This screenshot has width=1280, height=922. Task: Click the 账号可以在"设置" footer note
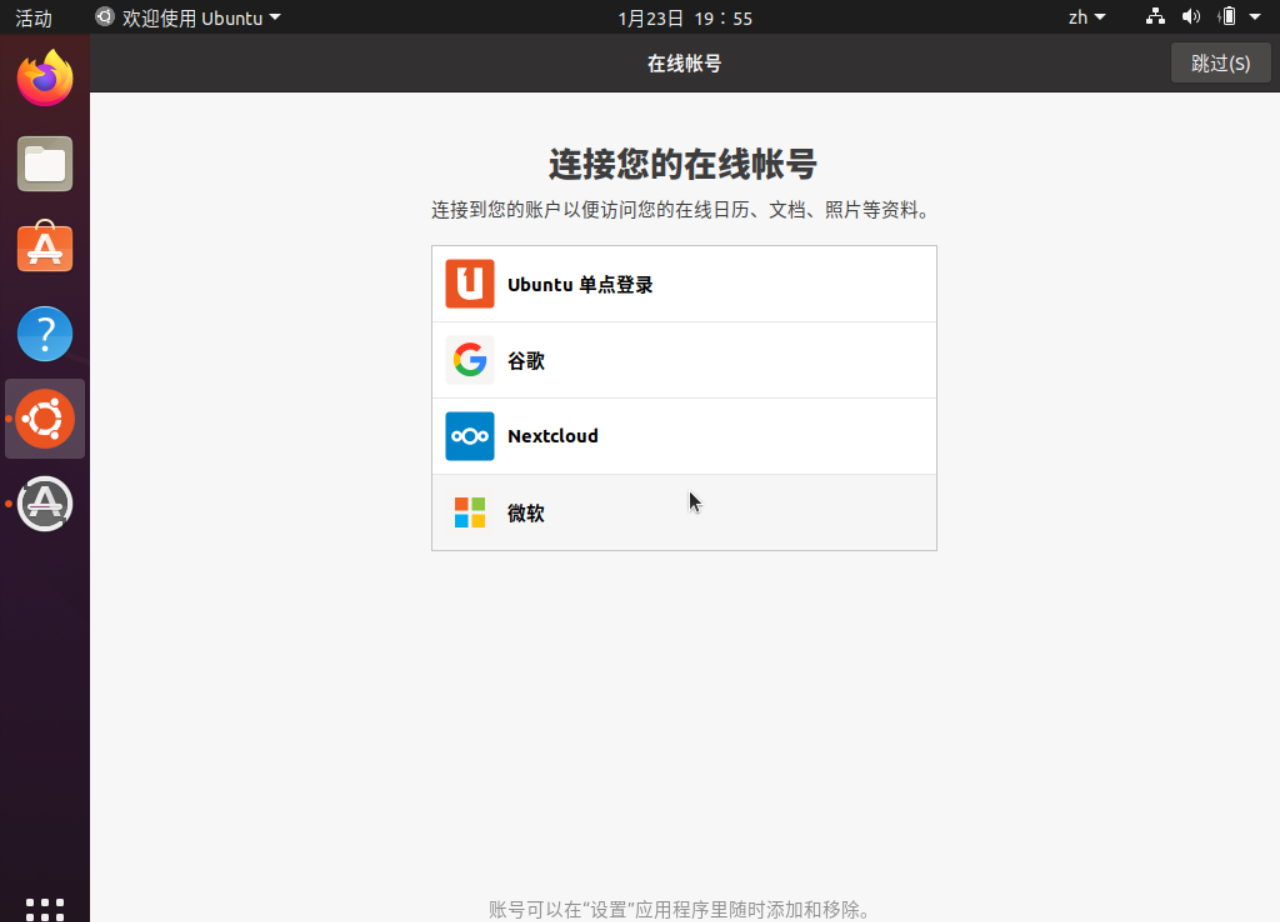[x=684, y=910]
